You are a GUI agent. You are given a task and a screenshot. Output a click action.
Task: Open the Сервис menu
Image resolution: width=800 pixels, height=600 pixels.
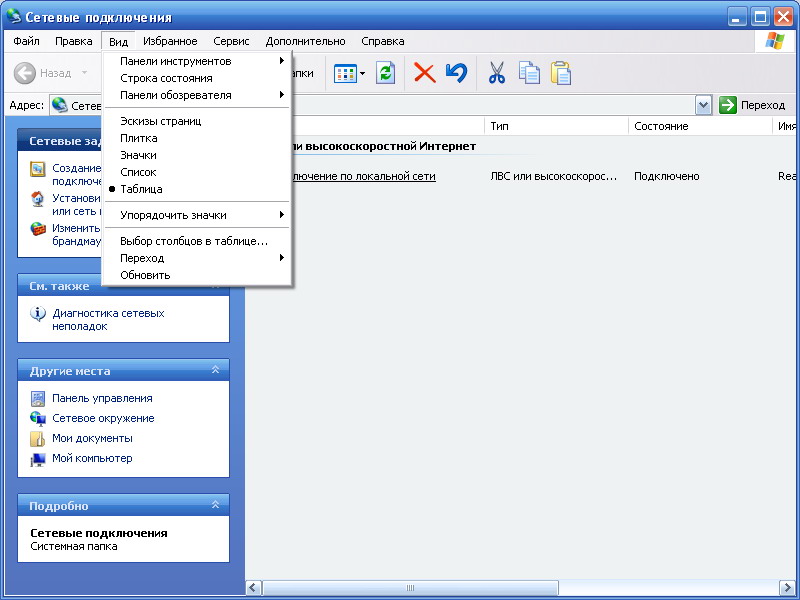[232, 41]
